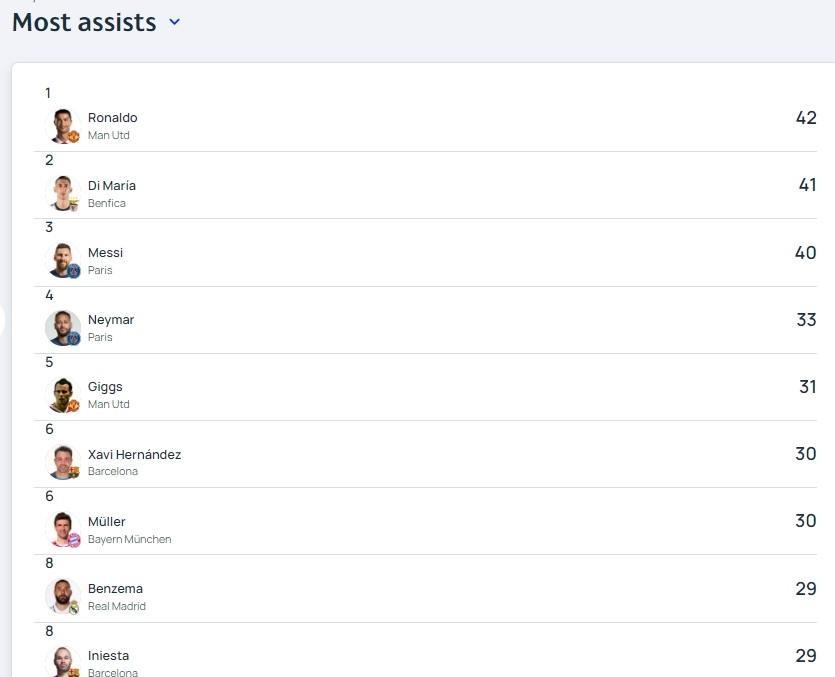Click the Benfica club label under Di María
This screenshot has height=677, width=835.
pyautogui.click(x=107, y=203)
